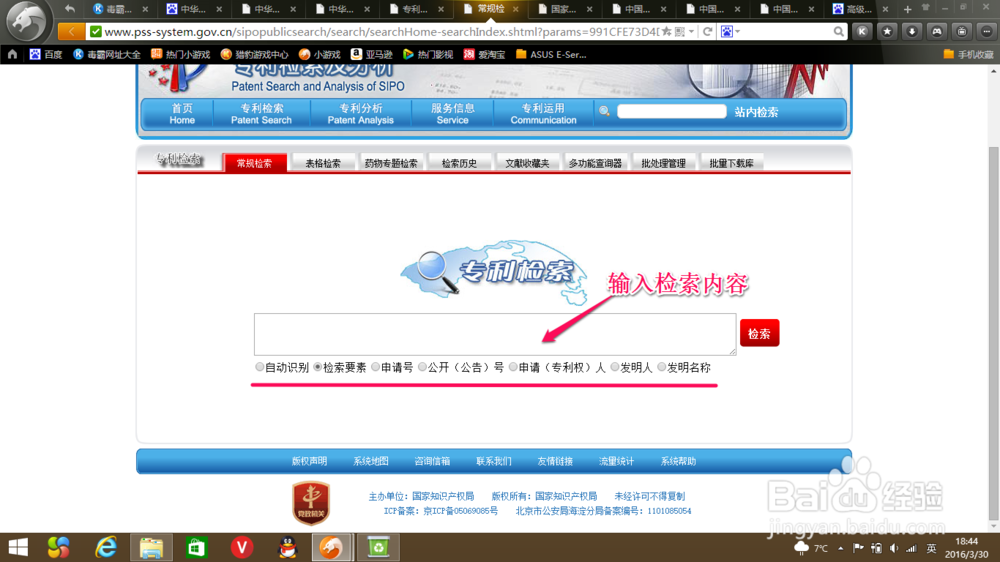
Task: Select the 发明名称 radio button
Action: (662, 367)
